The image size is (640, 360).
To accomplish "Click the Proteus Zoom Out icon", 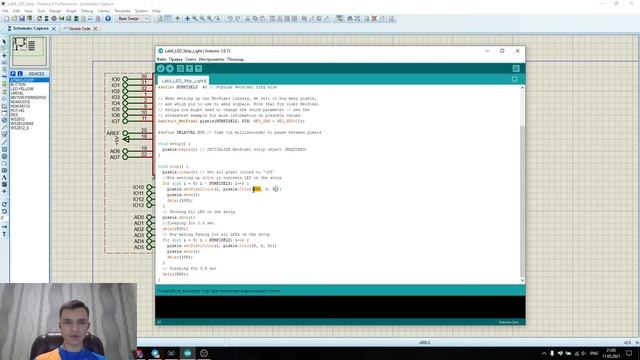I will pos(202,19).
